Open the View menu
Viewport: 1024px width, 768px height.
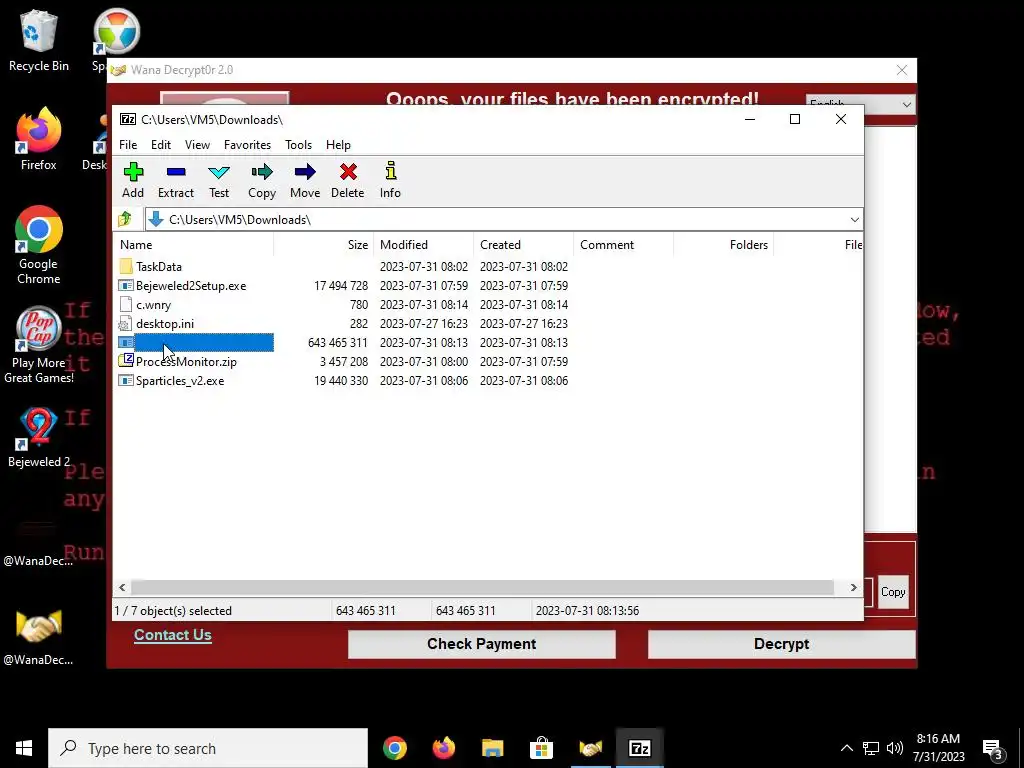coord(197,145)
